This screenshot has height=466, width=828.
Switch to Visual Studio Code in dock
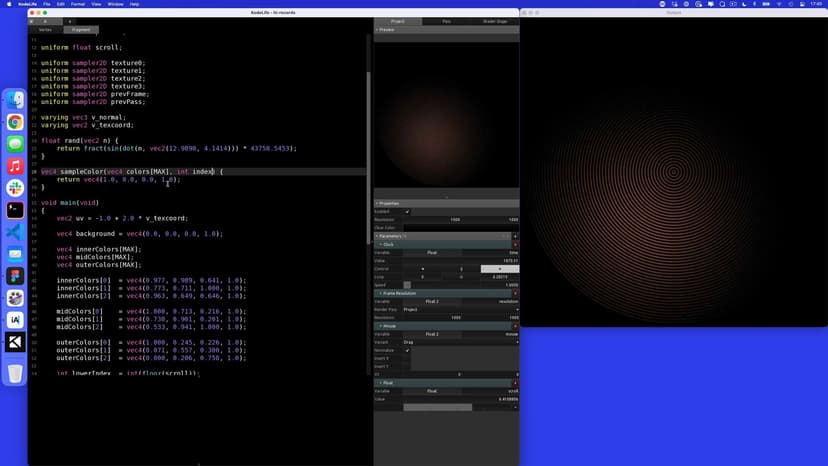point(15,232)
